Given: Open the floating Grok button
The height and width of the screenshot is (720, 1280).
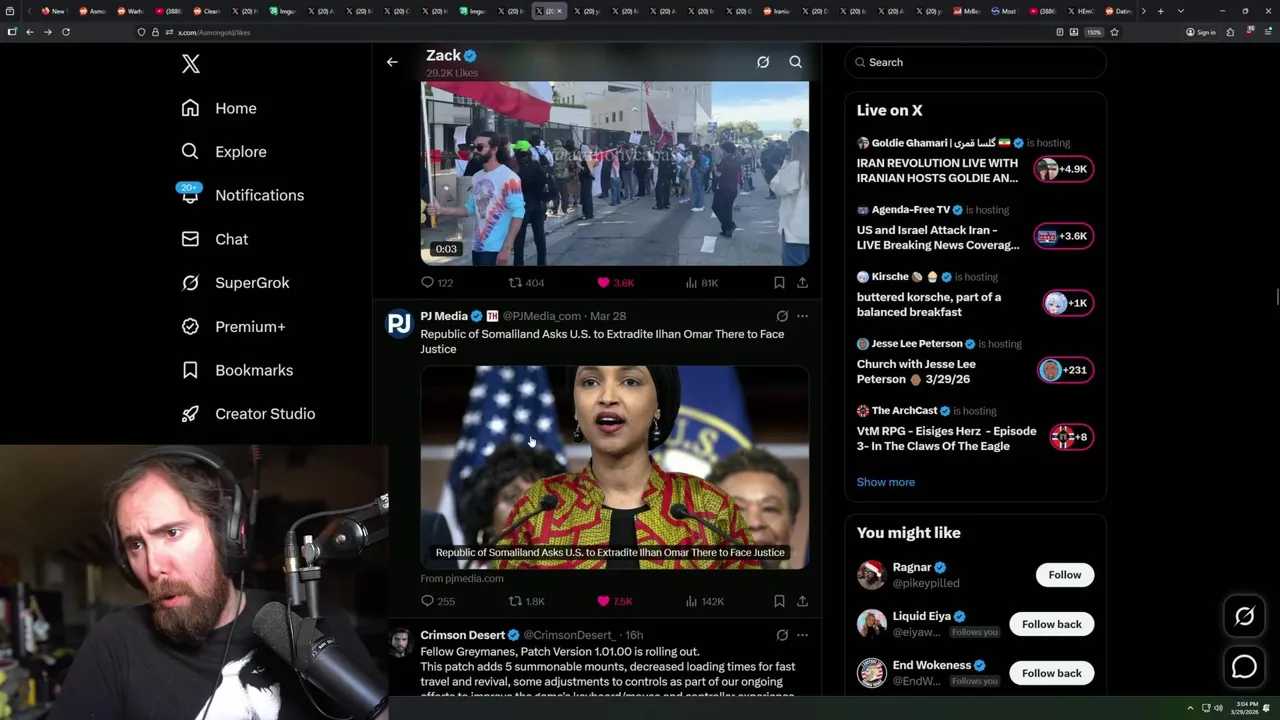Looking at the screenshot, I should [x=1244, y=617].
